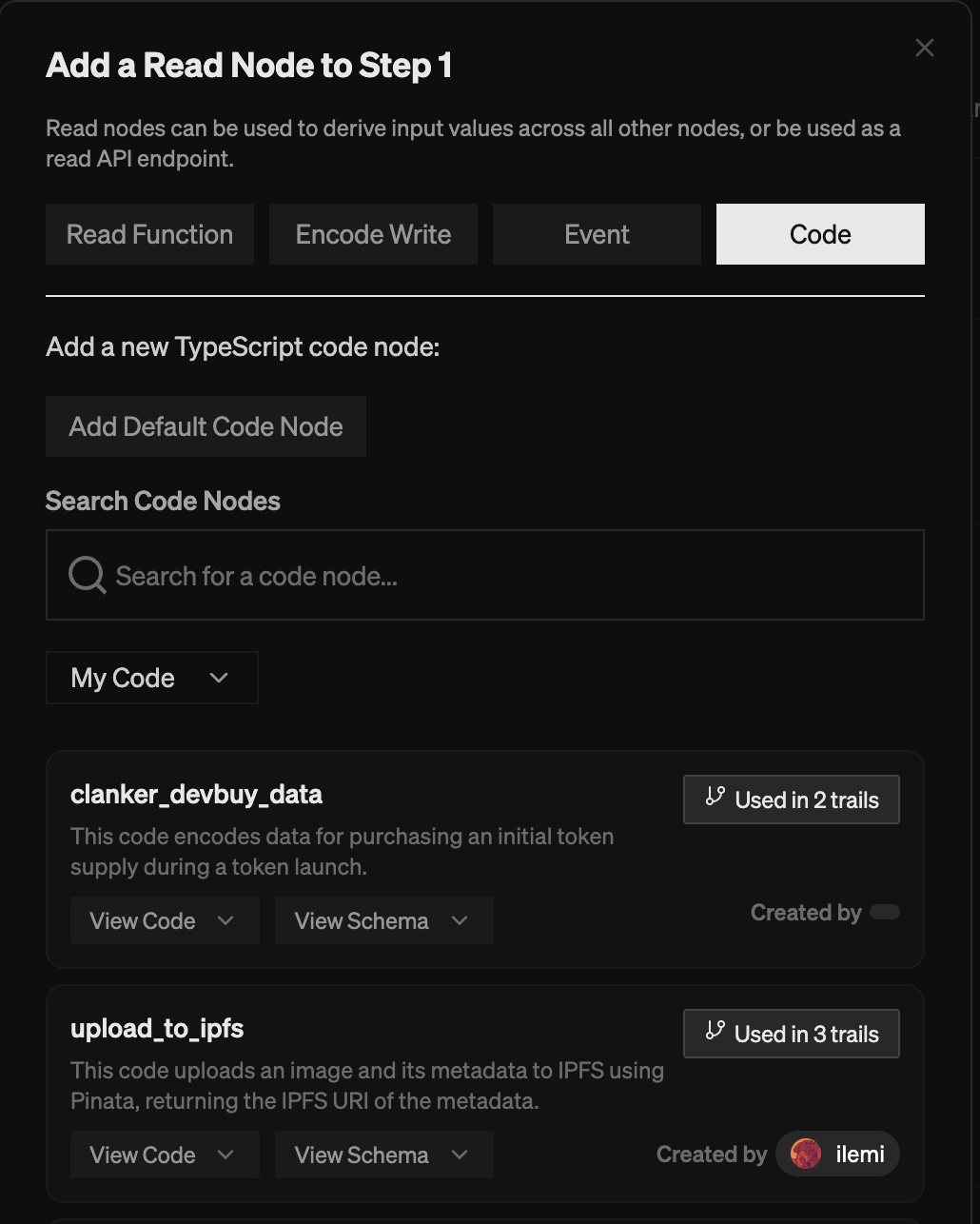Select the Code tab
The height and width of the screenshot is (1224, 980).
(819, 234)
